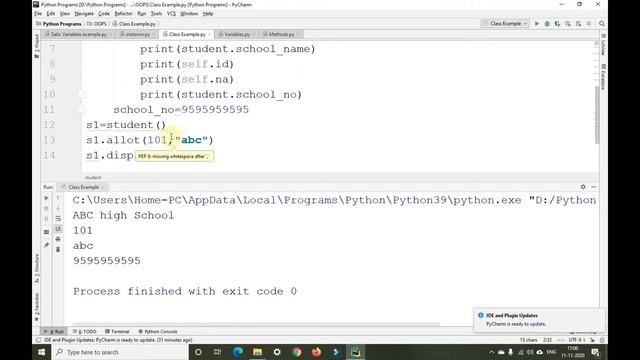Open the VCS menu
Image resolution: width=640 pixels, height=360 pixels.
click(x=171, y=13)
